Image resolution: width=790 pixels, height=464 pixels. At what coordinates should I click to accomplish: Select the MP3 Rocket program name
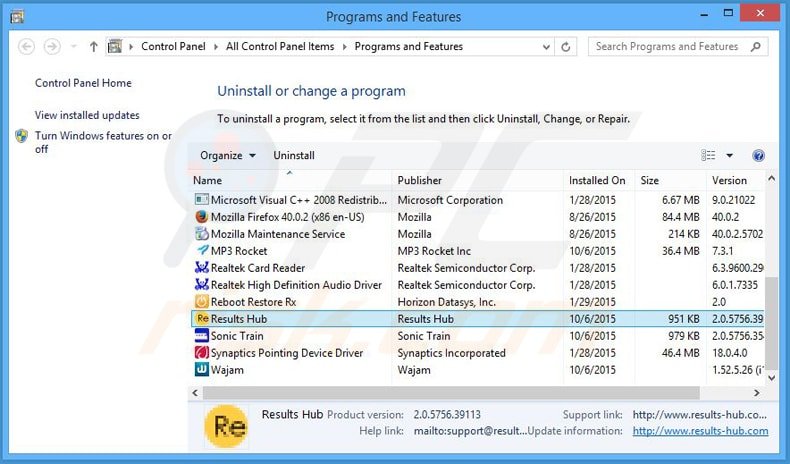pos(239,251)
